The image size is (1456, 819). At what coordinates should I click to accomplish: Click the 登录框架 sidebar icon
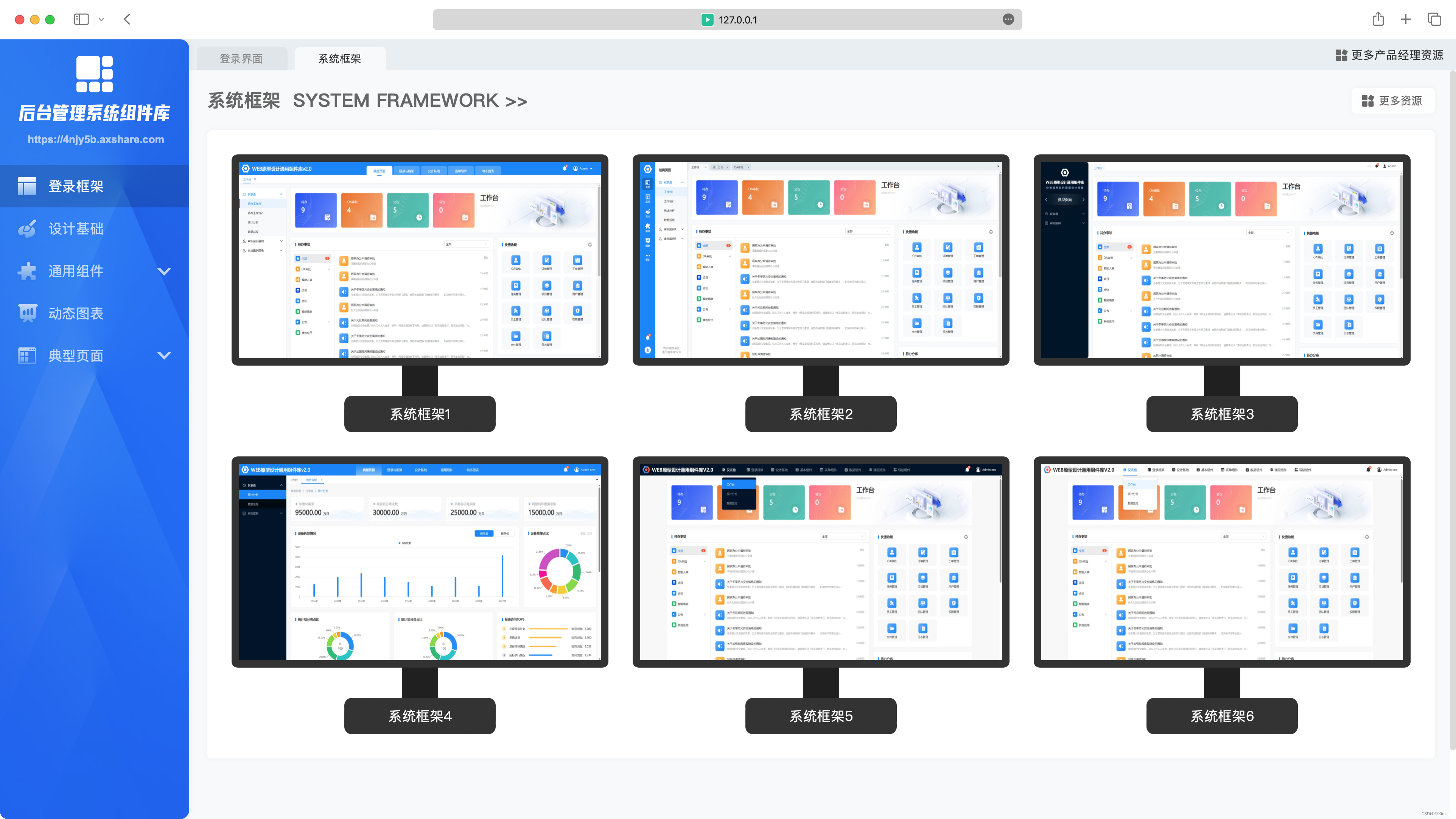27,186
